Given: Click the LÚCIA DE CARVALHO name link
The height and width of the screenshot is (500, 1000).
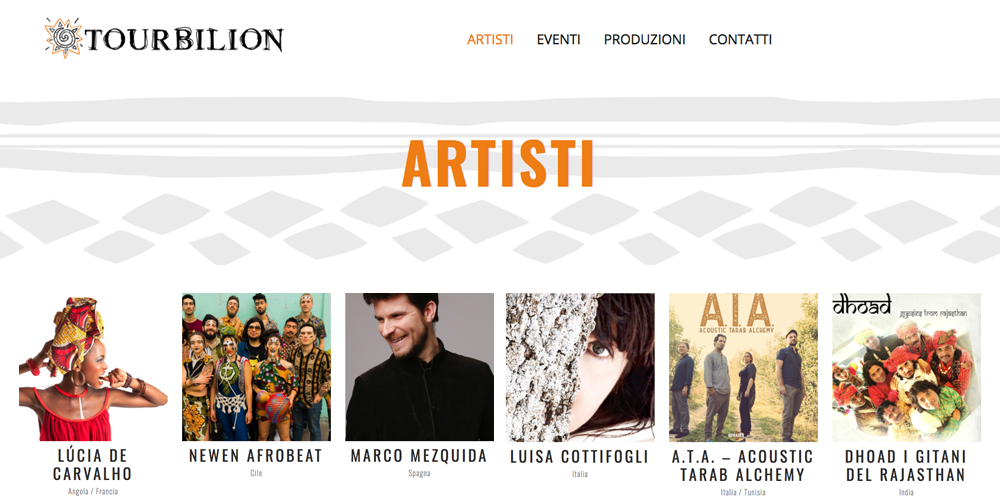Looking at the screenshot, I should 93,465.
